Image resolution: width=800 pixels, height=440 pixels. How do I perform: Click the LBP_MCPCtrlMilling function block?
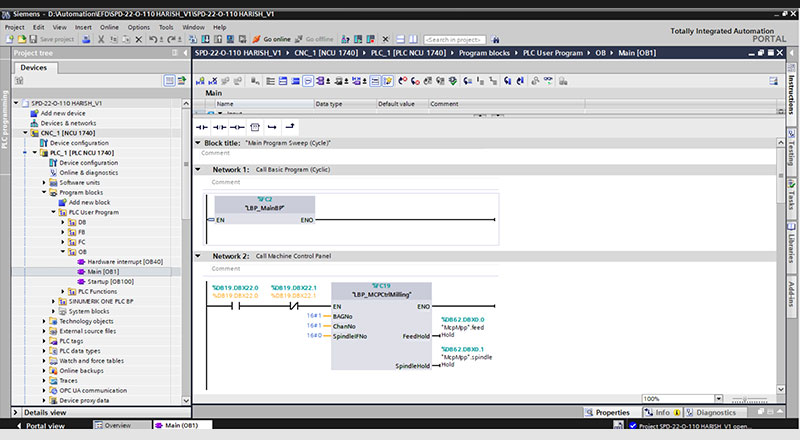[381, 325]
